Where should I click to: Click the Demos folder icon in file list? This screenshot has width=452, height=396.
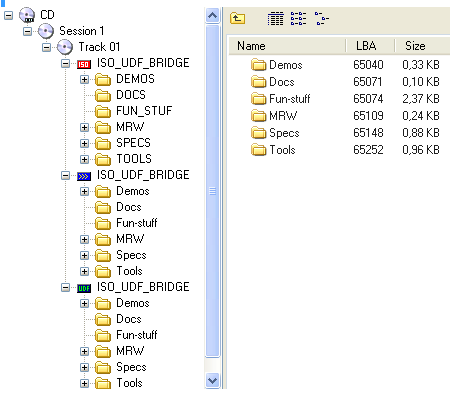coord(258,65)
